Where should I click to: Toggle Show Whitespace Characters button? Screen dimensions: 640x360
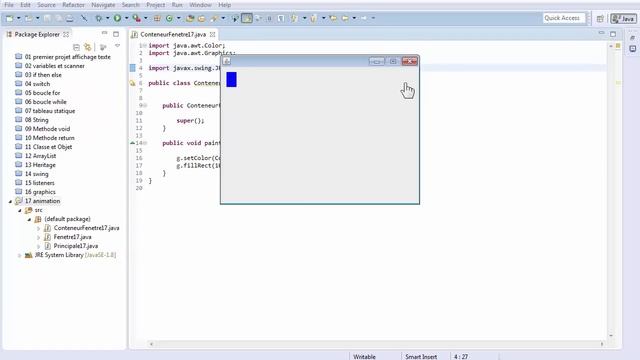[x=281, y=18]
